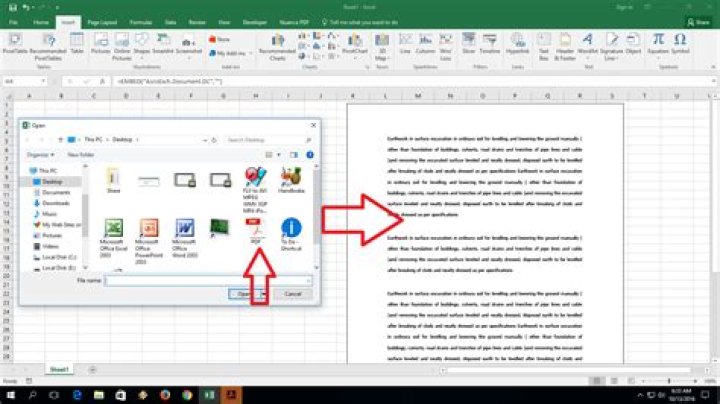Image resolution: width=720 pixels, height=404 pixels.
Task: Click the Tell me what you want box
Action: click(360, 22)
